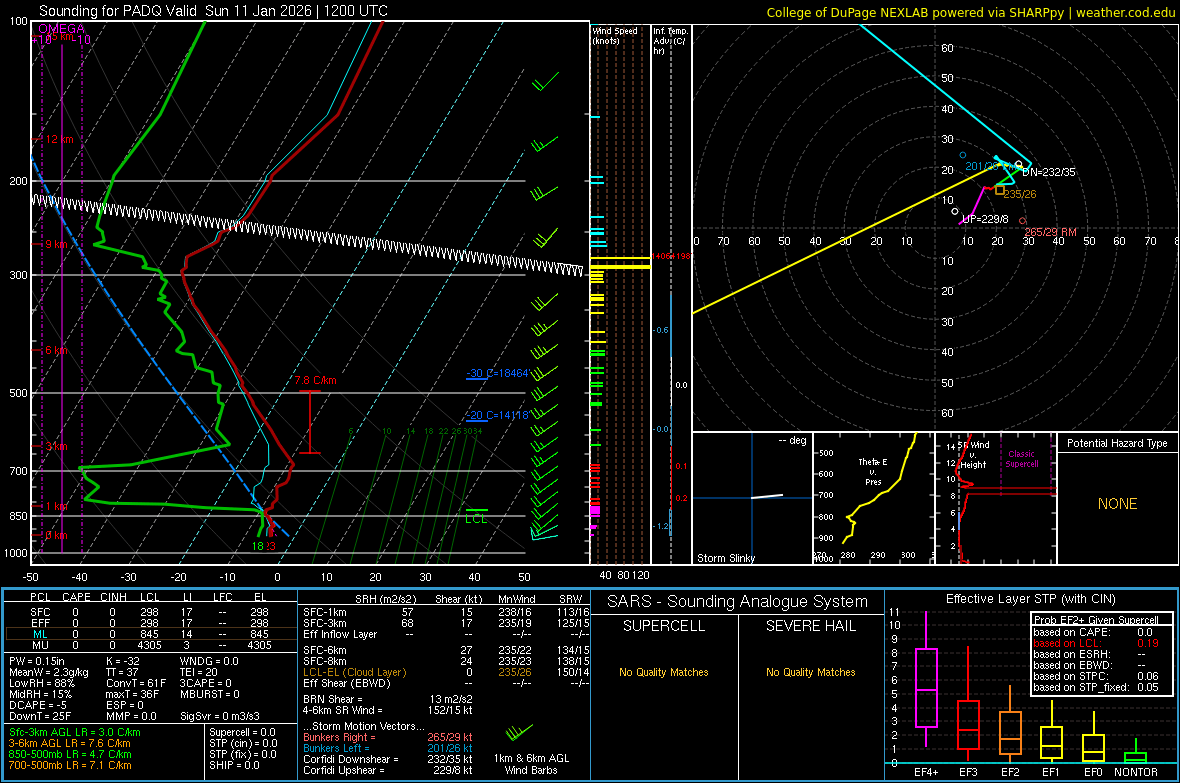Select the highlighted ML parcel row
Viewport: 1180px width, 783px height.
(x=151, y=634)
